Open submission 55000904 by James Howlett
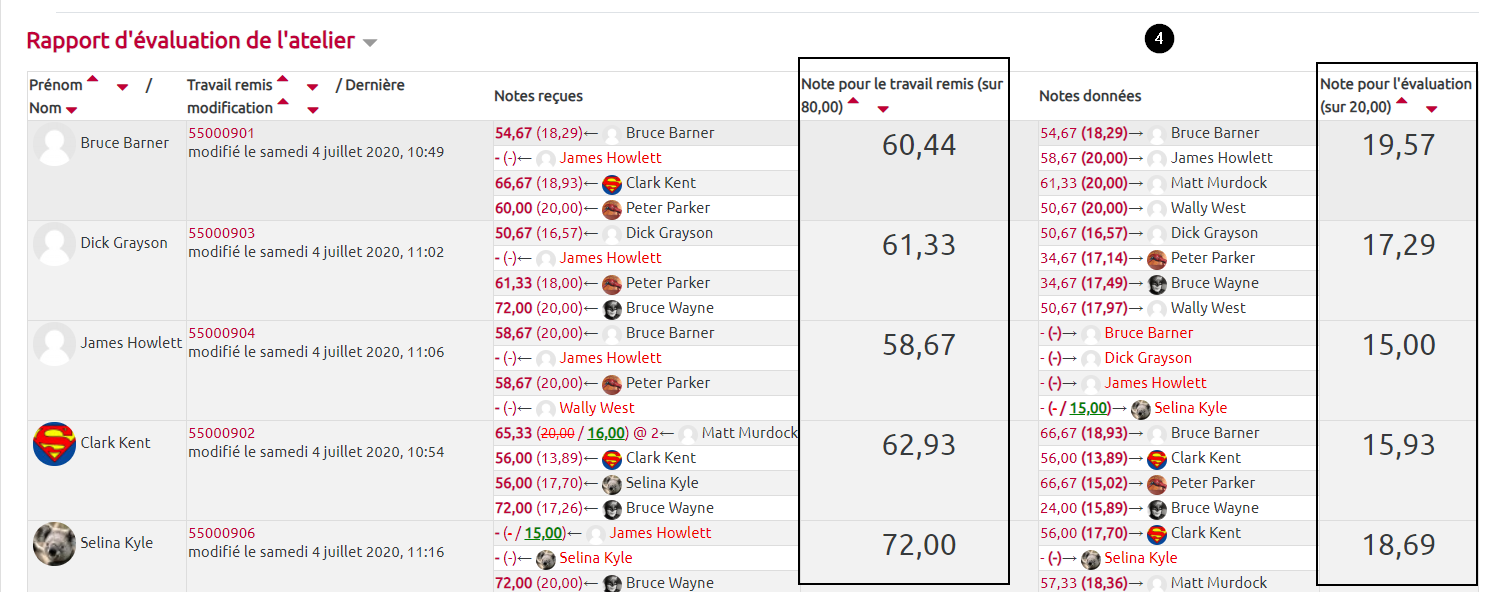Image resolution: width=1499 pixels, height=592 pixels. point(221,333)
